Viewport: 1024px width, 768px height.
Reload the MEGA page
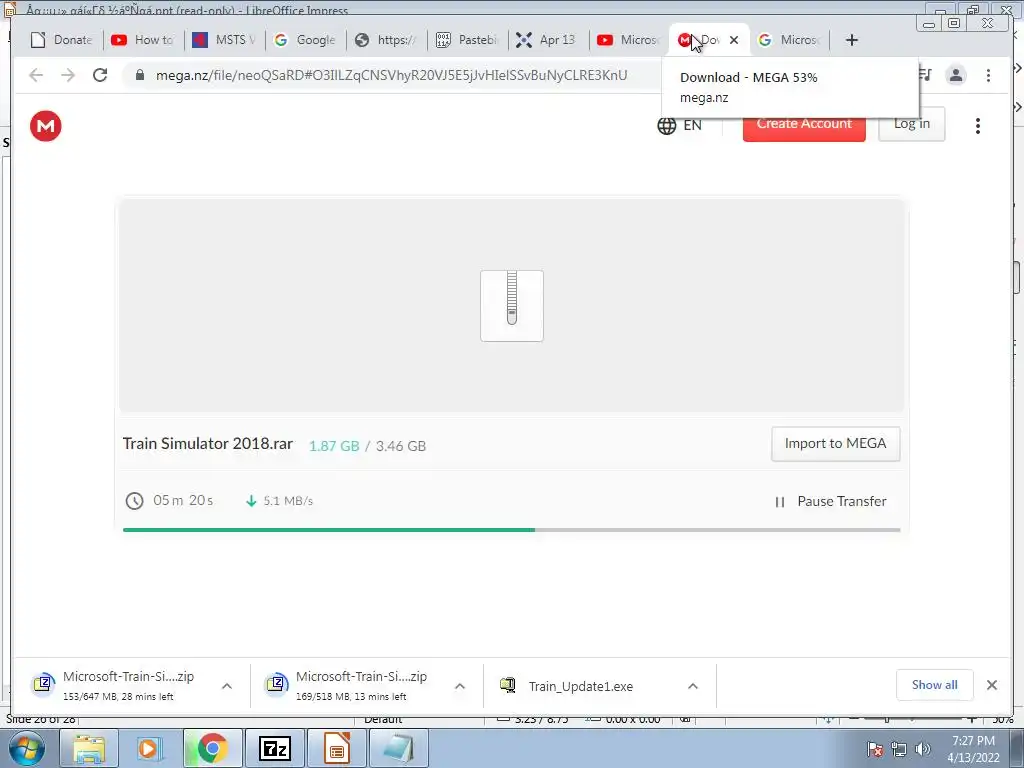(x=100, y=75)
